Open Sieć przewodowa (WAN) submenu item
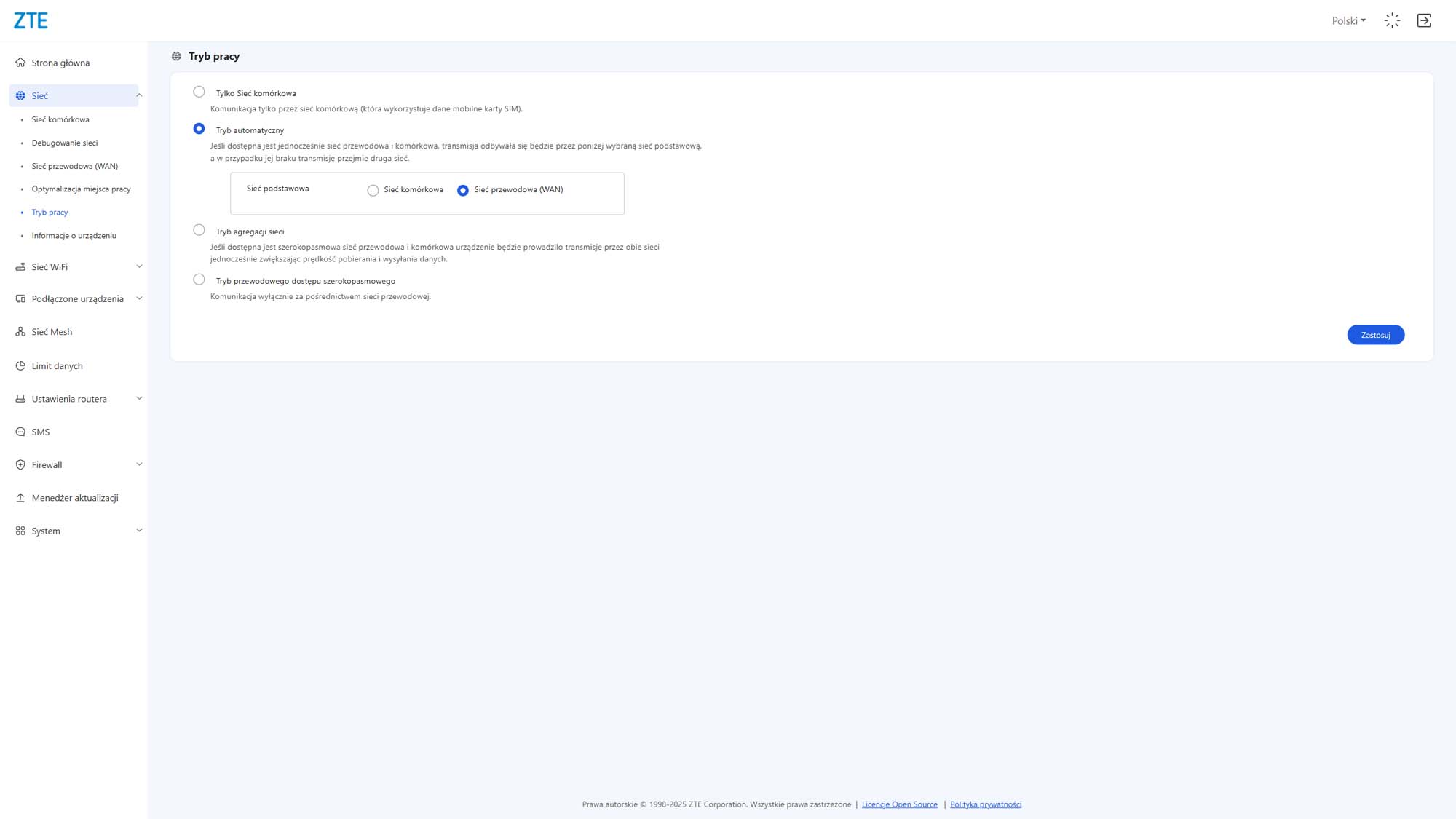 pos(75,166)
